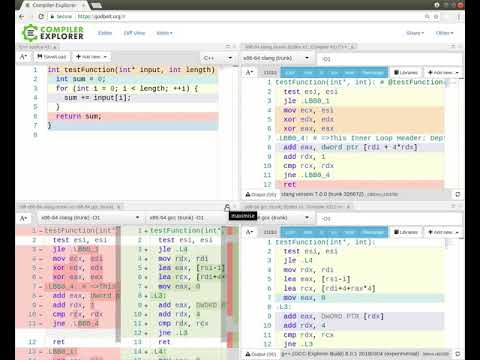Reload the godbolt.org page

[x=41, y=16]
